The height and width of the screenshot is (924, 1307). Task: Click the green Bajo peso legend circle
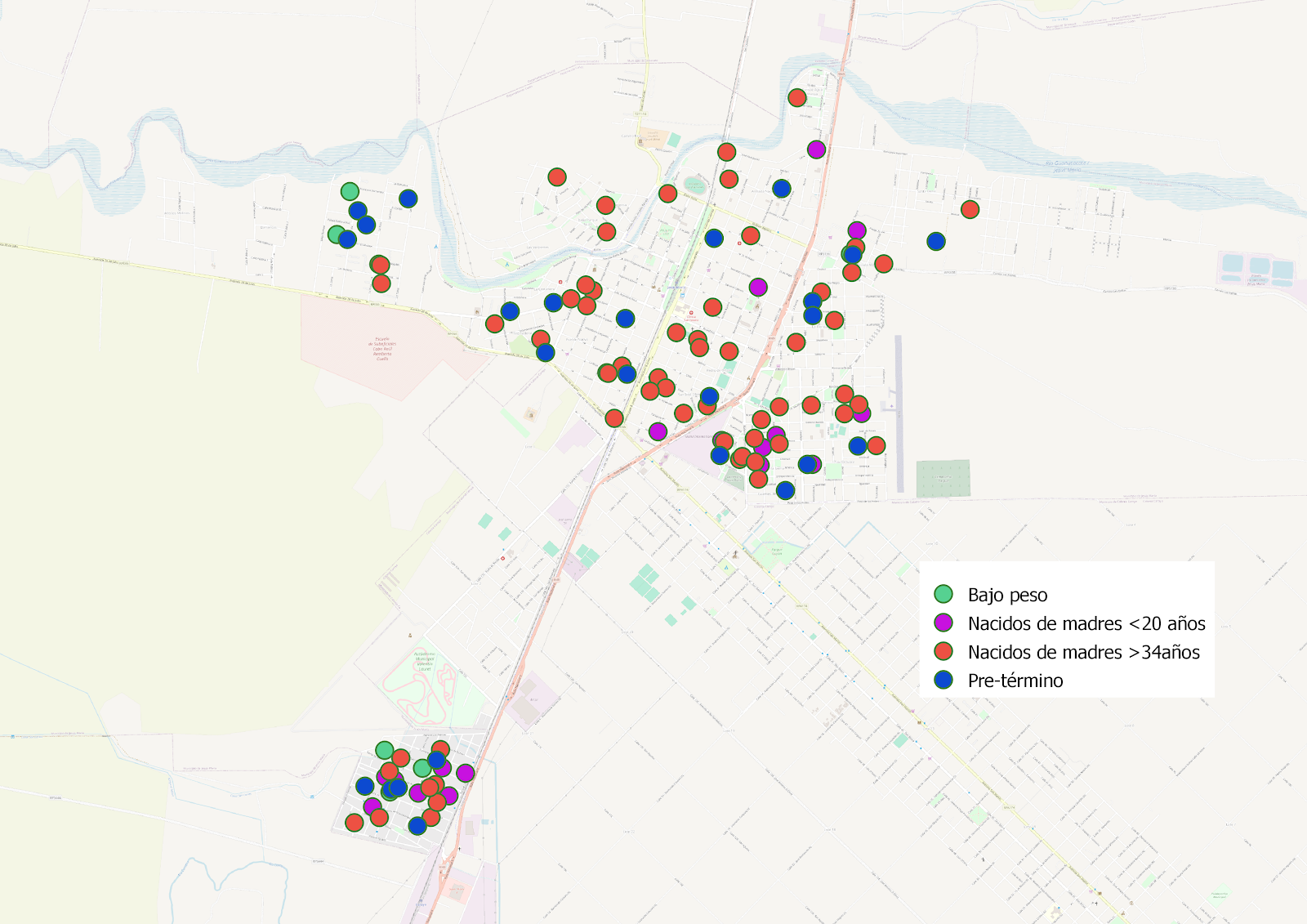tap(943, 594)
